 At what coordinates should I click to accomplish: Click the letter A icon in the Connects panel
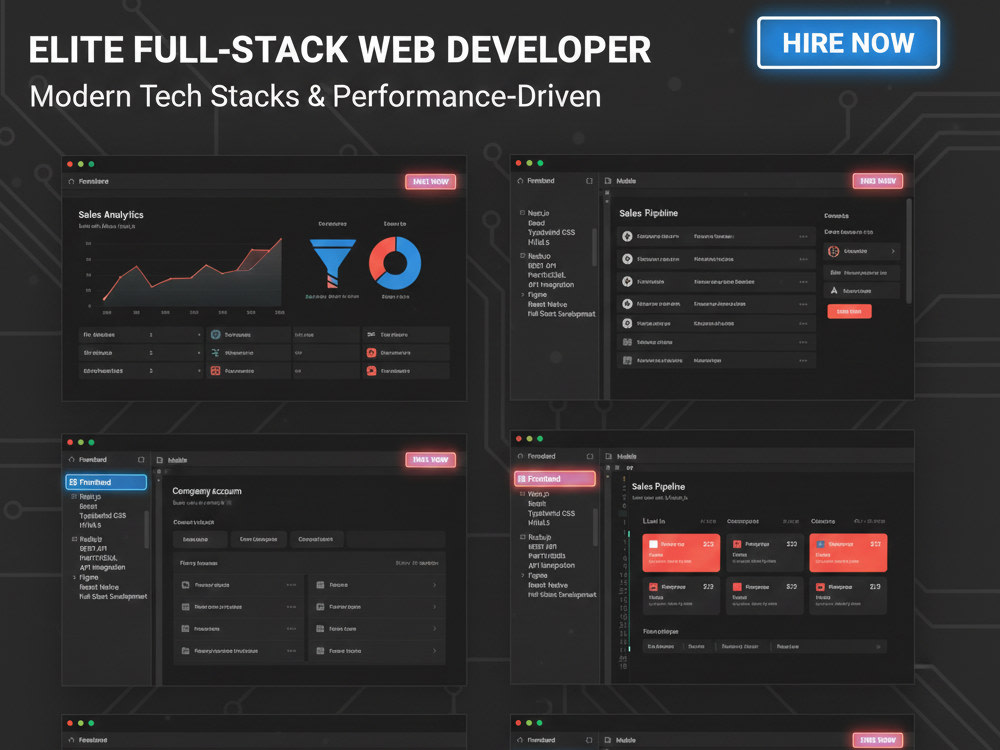click(x=834, y=291)
